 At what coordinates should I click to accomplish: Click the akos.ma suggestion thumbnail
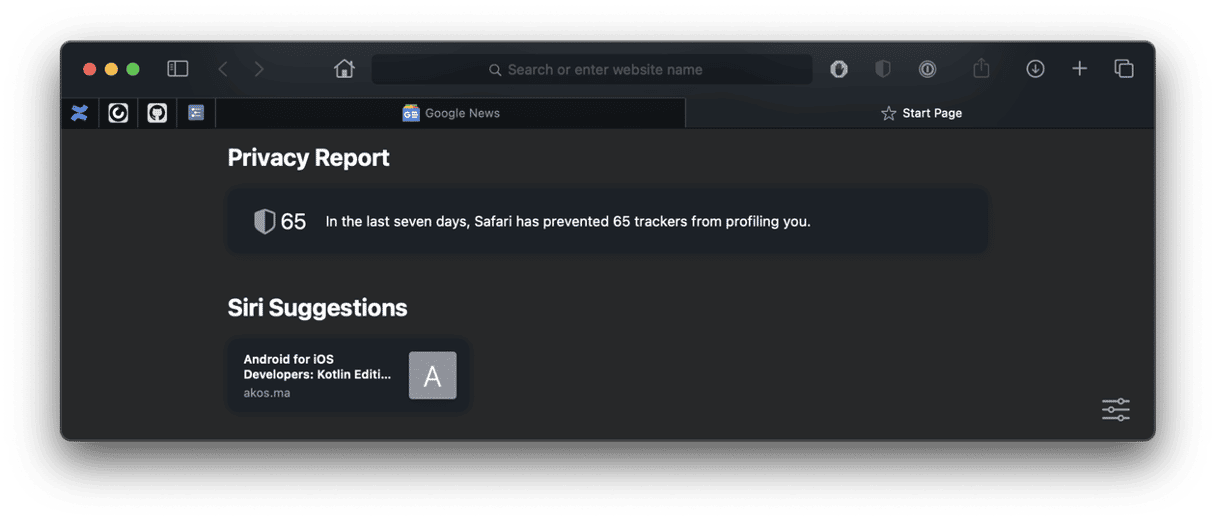(432, 376)
